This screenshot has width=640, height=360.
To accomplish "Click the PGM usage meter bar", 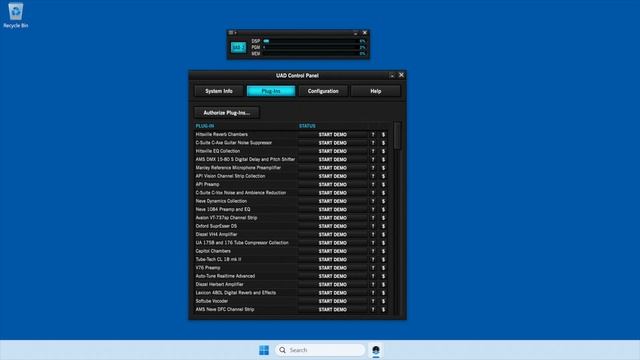I will point(311,47).
